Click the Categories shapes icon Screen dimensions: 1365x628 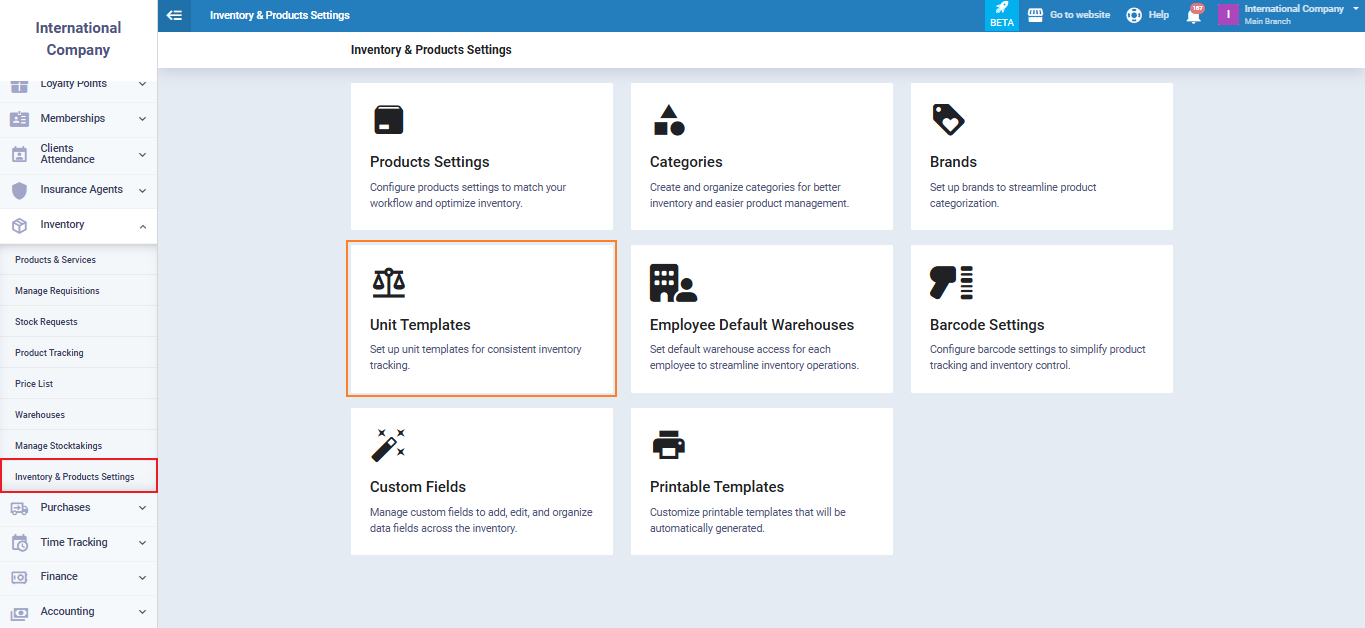tap(669, 120)
